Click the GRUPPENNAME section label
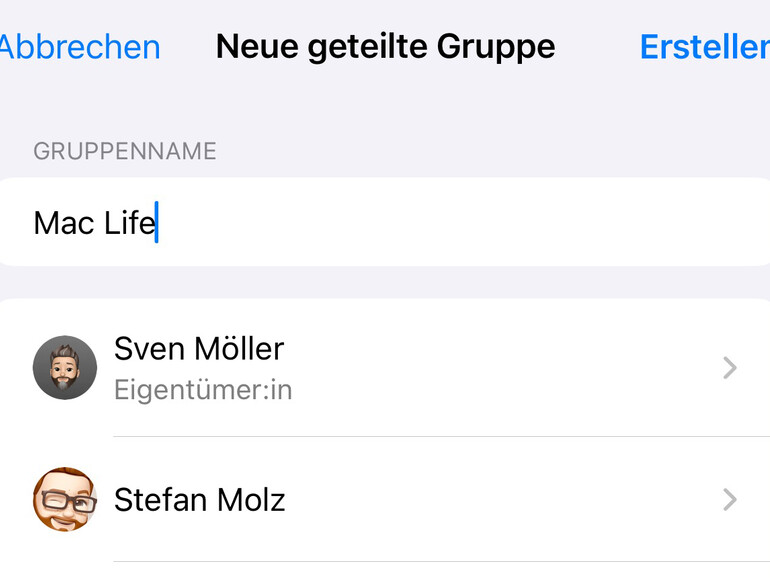This screenshot has width=770, height=578. pyautogui.click(x=125, y=151)
